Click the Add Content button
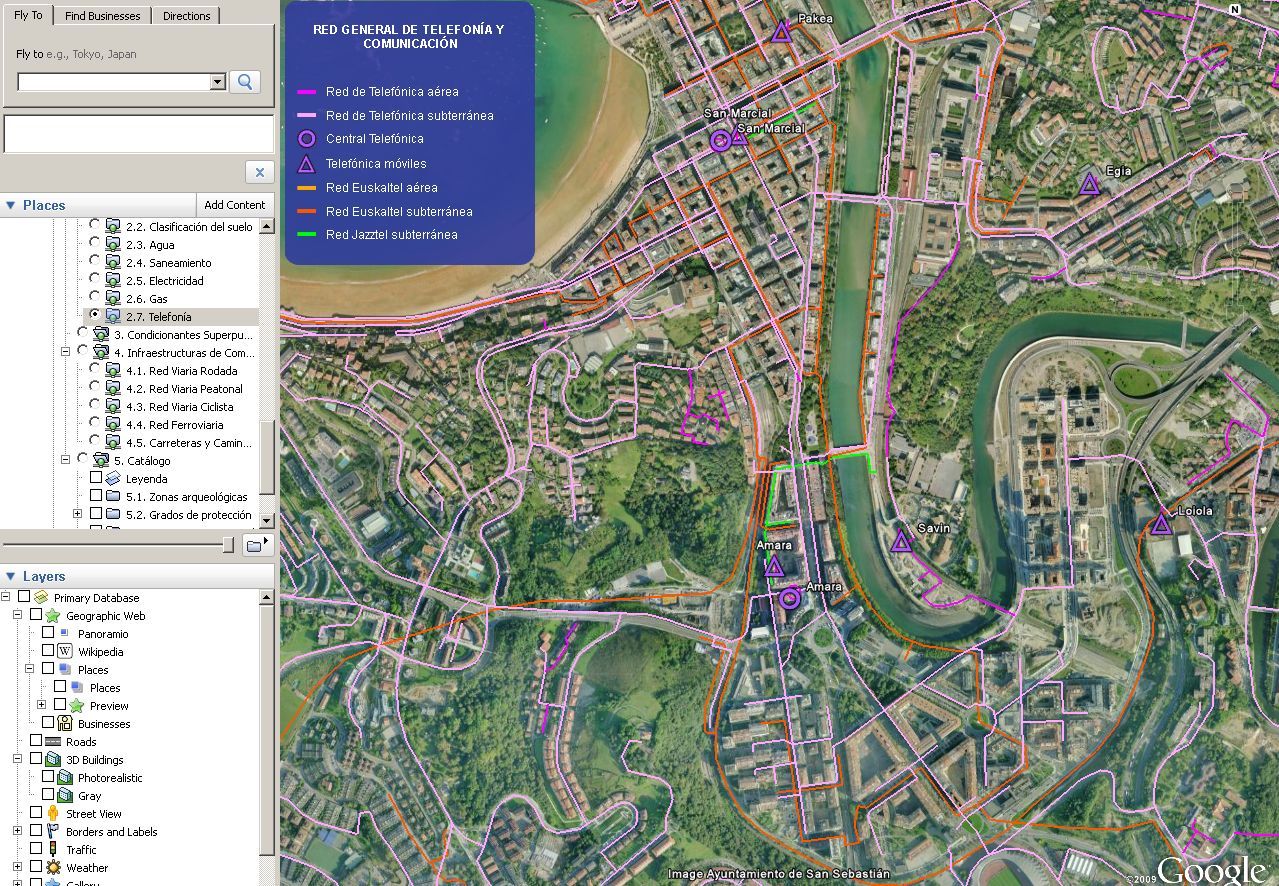 [x=235, y=205]
